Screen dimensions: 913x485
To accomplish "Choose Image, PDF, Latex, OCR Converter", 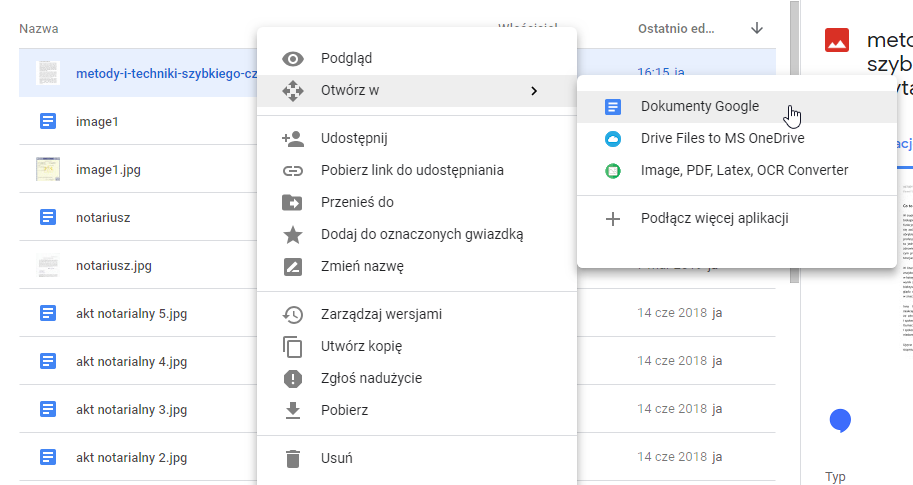I will click(744, 170).
